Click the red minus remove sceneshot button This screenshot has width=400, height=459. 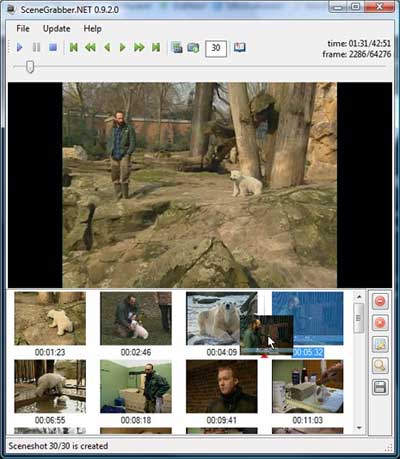380,301
